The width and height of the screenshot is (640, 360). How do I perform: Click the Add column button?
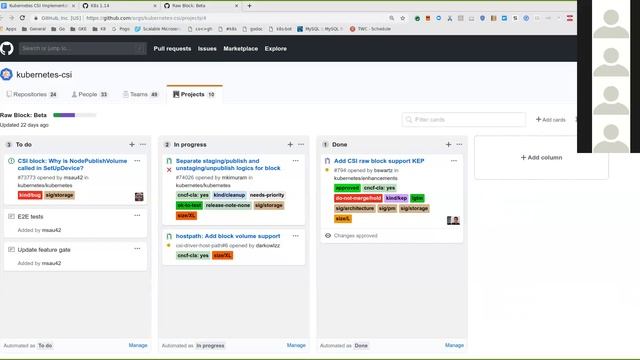pyautogui.click(x=541, y=158)
